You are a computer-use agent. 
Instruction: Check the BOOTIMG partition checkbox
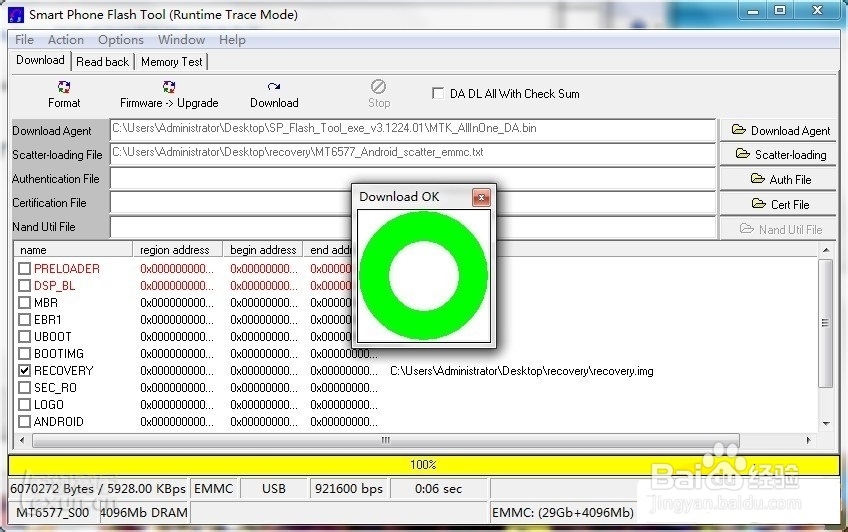24,354
